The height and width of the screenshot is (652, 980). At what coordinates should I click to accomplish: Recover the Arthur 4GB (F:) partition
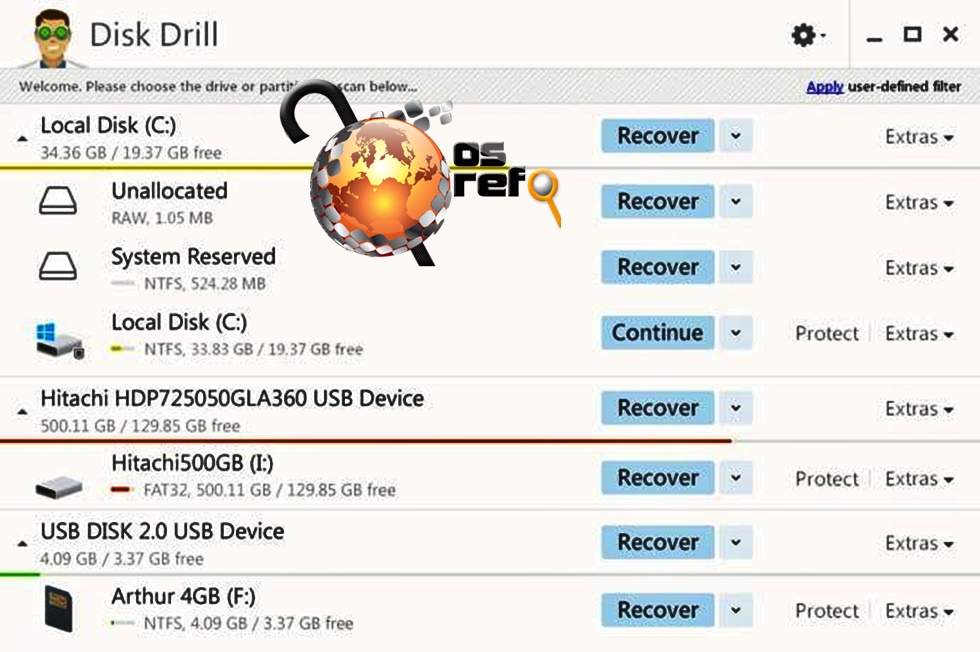pyautogui.click(x=658, y=609)
